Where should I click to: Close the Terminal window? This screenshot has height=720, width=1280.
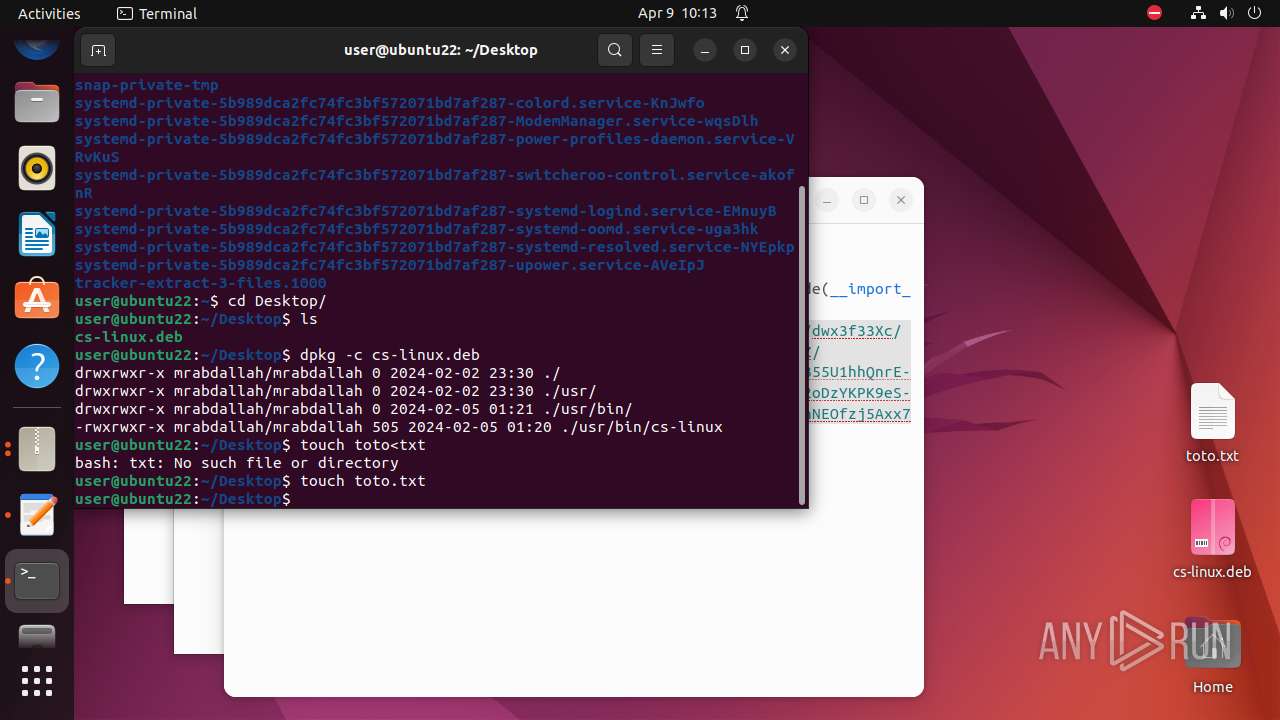[x=785, y=50]
